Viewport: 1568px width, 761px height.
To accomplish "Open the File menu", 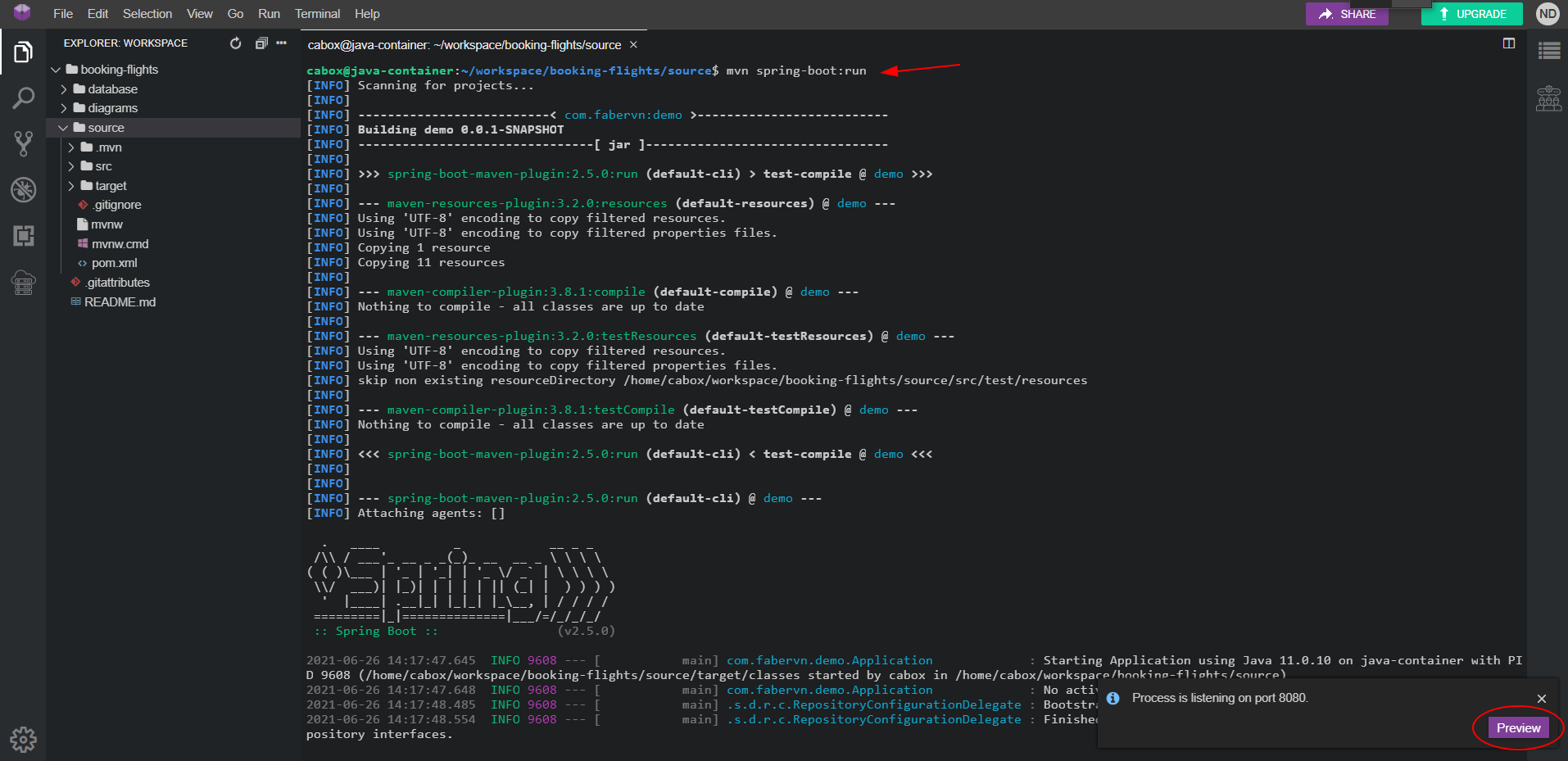I will [x=63, y=14].
